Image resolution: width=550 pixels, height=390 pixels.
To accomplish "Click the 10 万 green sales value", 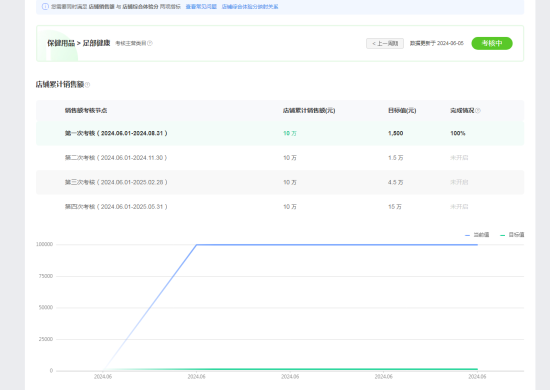I will pos(290,133).
